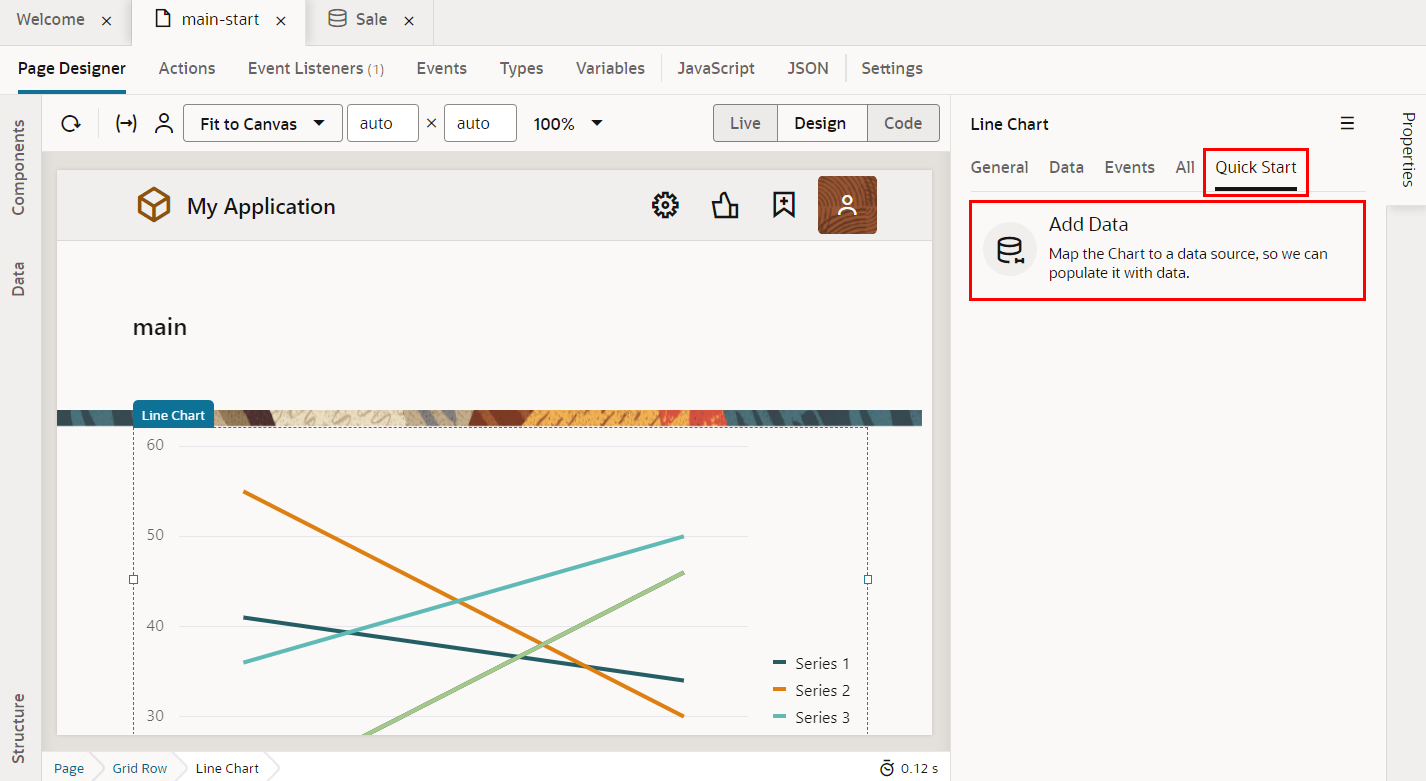Switch to Design mode
Image resolution: width=1426 pixels, height=781 pixels.
[x=820, y=124]
